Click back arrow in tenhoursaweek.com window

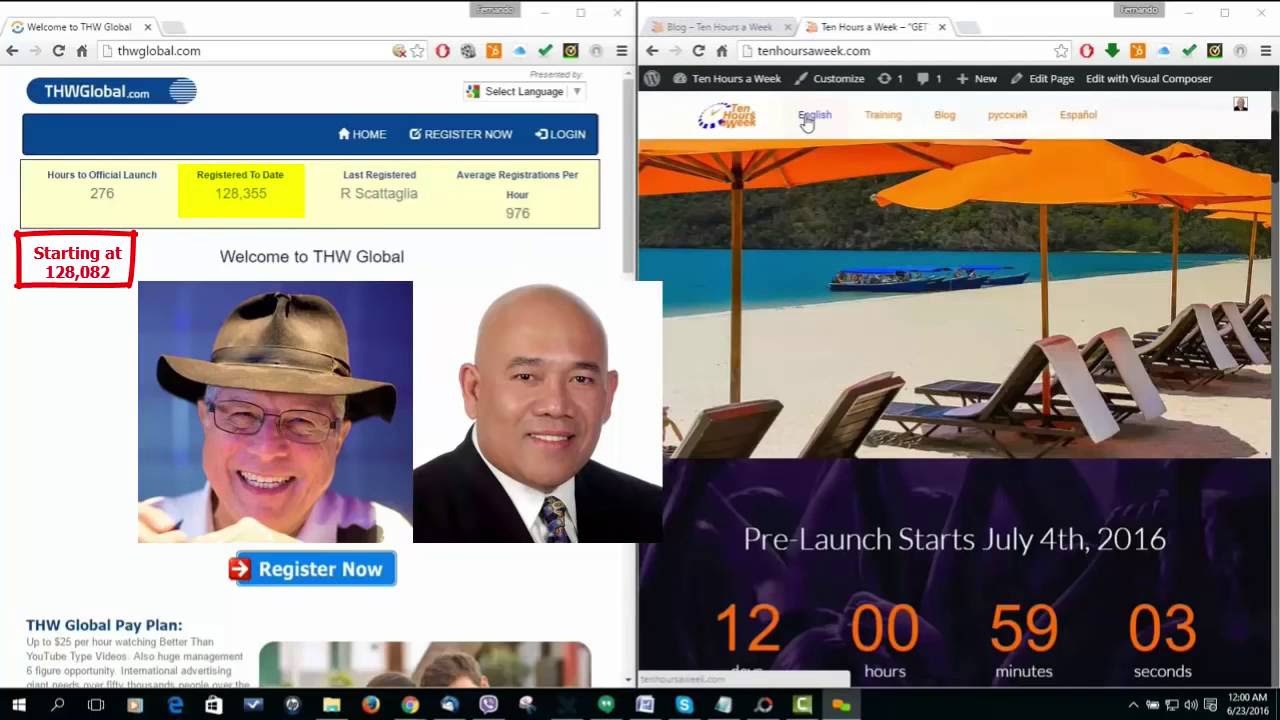pos(652,51)
